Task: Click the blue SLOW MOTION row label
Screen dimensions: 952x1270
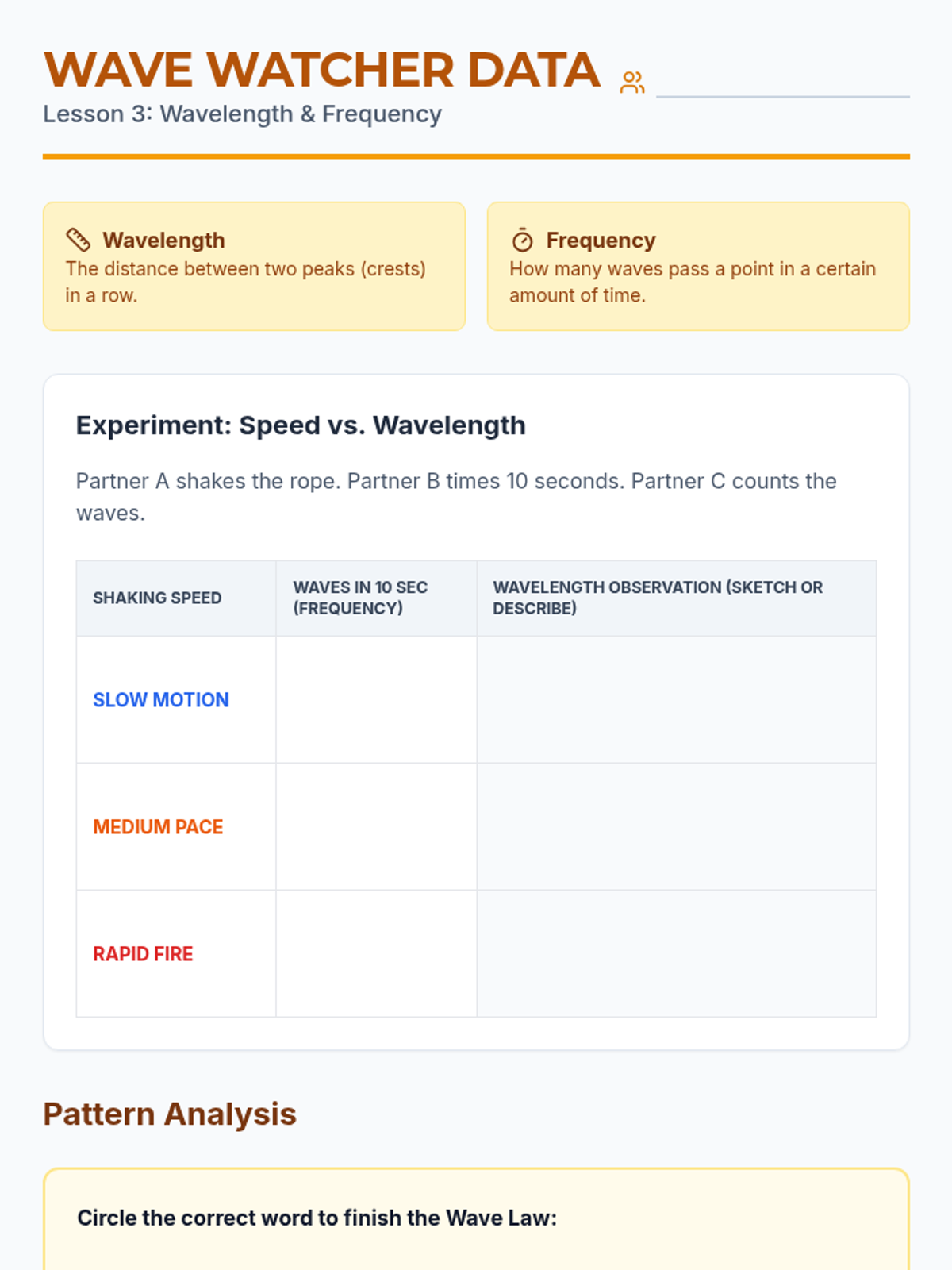Action: (x=161, y=700)
